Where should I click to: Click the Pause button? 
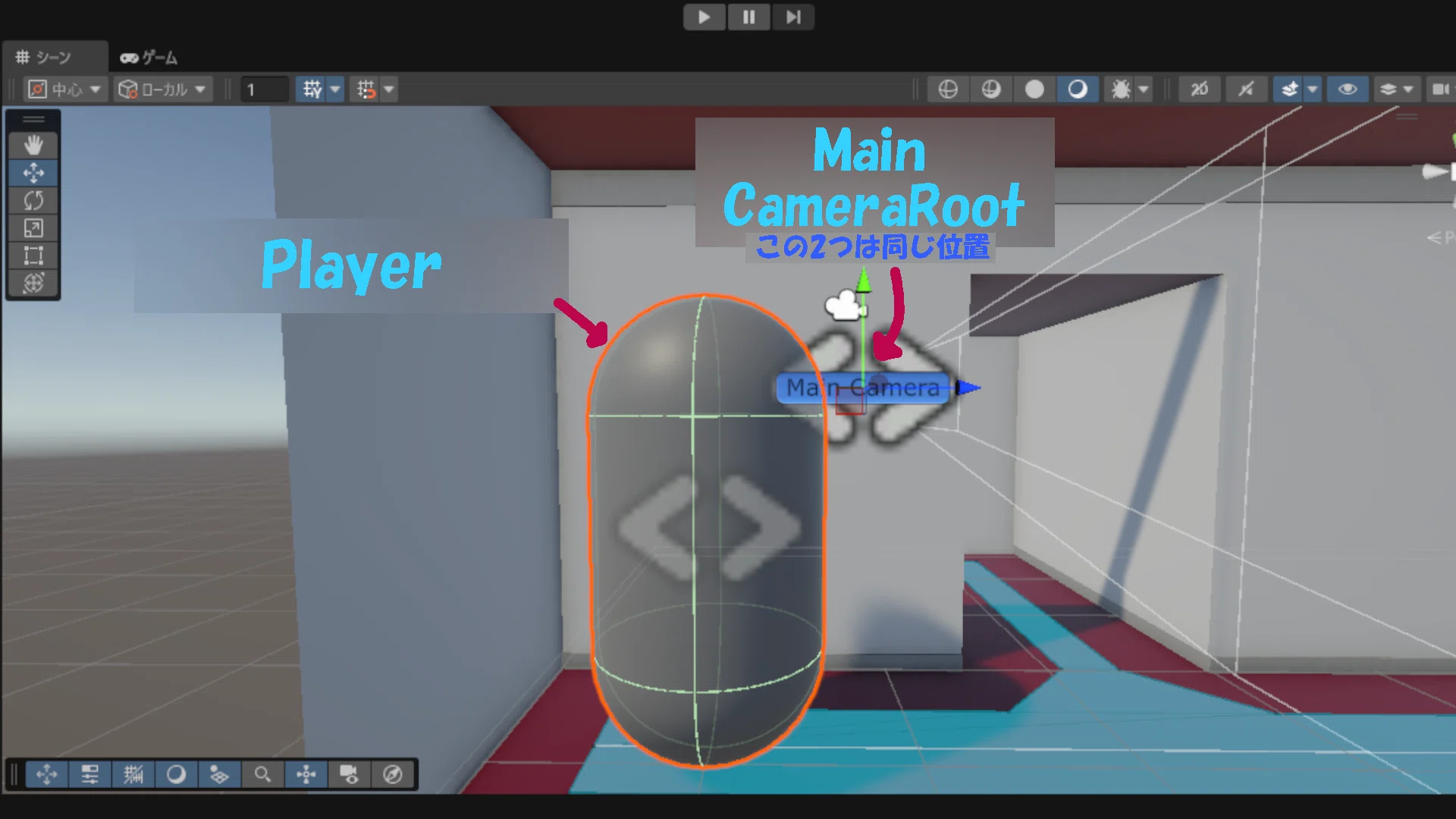click(x=748, y=17)
